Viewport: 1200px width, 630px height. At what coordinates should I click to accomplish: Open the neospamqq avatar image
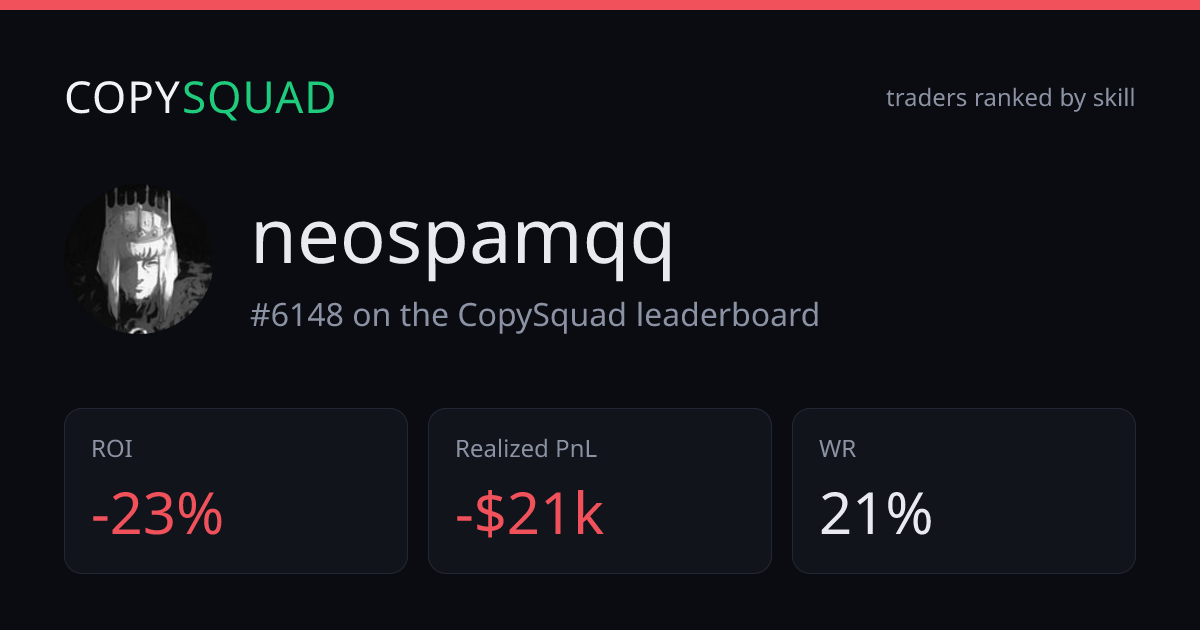point(138,260)
